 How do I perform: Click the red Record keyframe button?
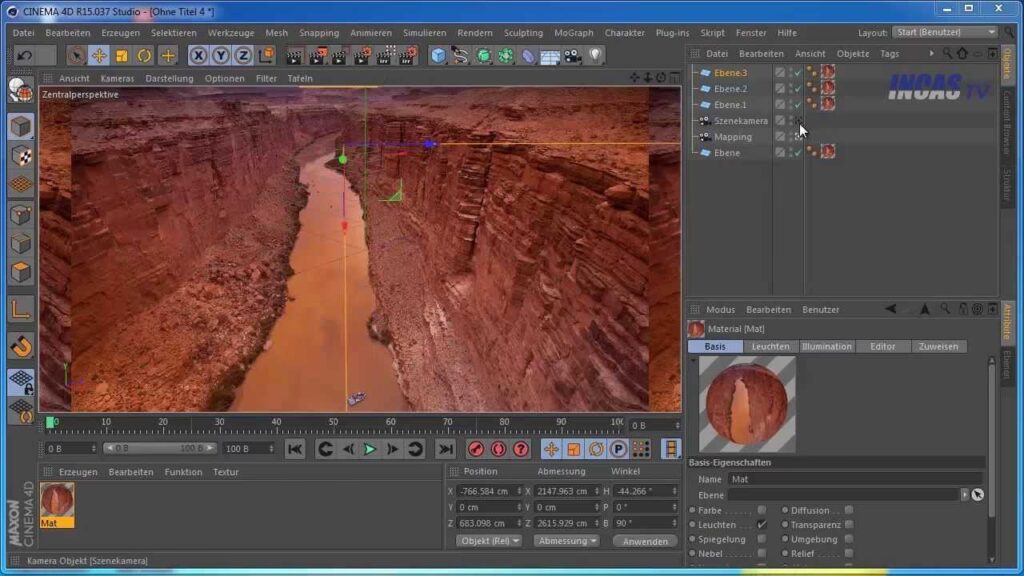pos(476,449)
